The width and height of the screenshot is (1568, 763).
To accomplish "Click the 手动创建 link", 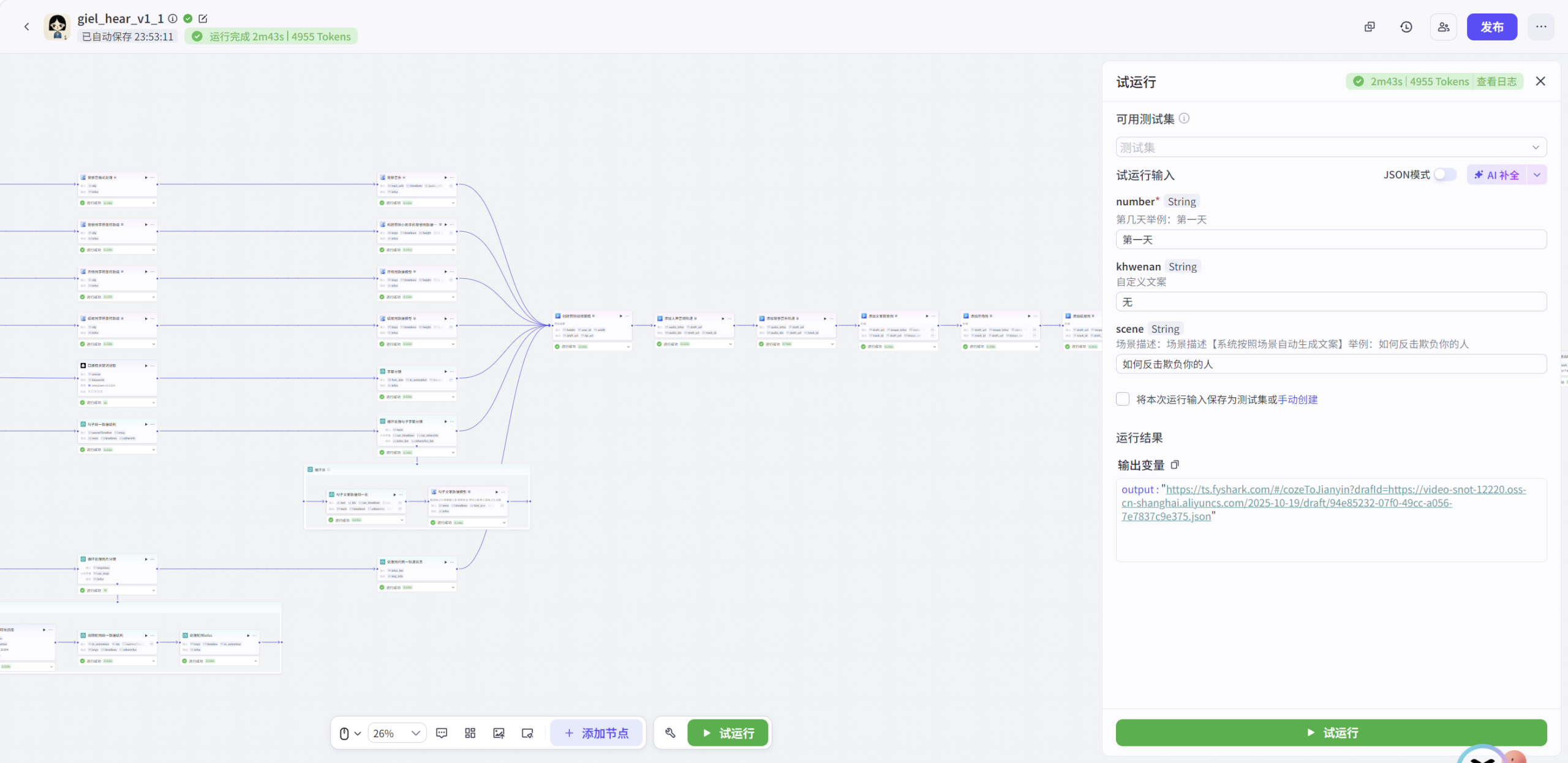I will pos(1297,400).
